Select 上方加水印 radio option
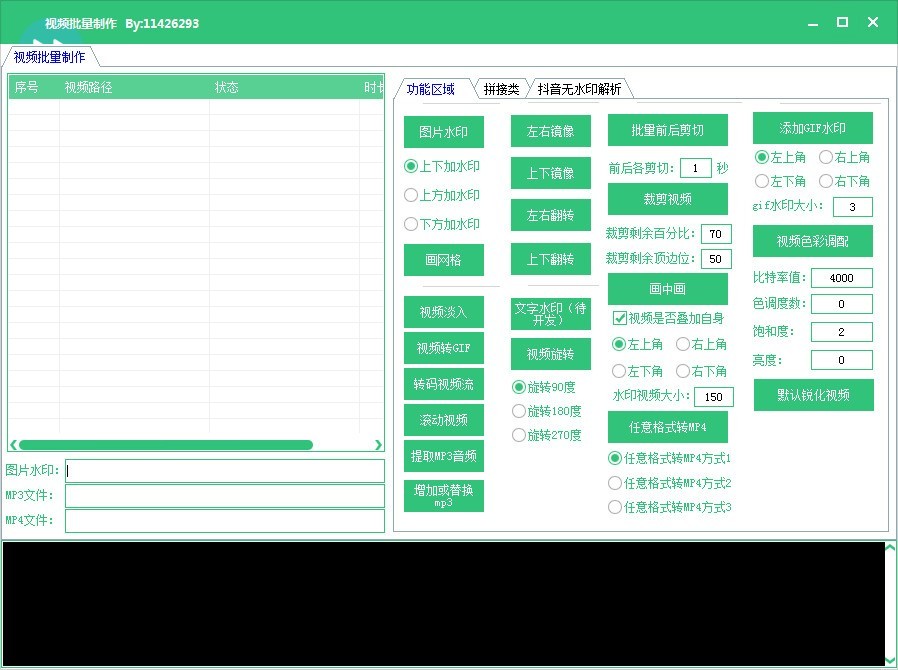 coord(442,195)
